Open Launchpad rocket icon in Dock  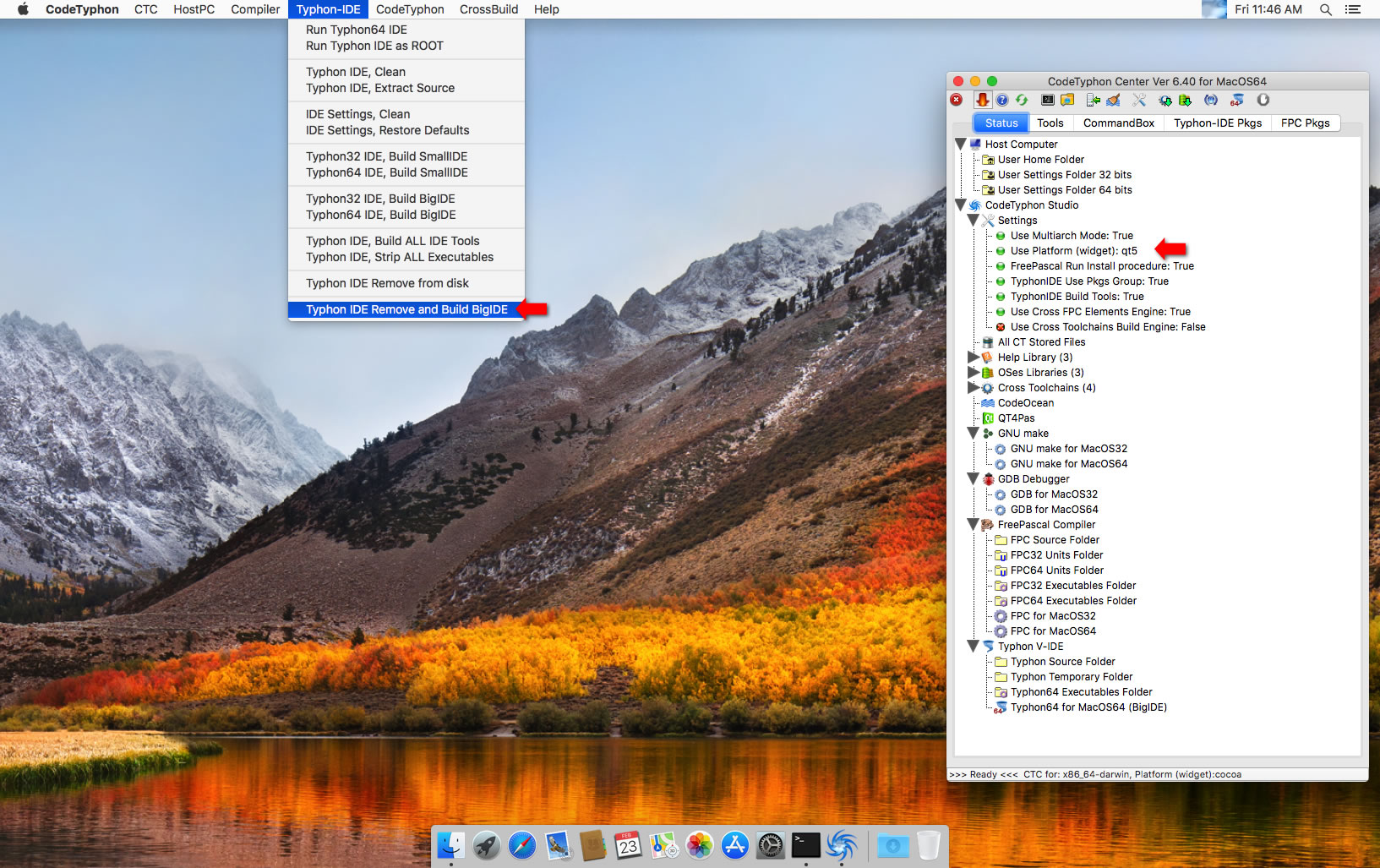(486, 845)
